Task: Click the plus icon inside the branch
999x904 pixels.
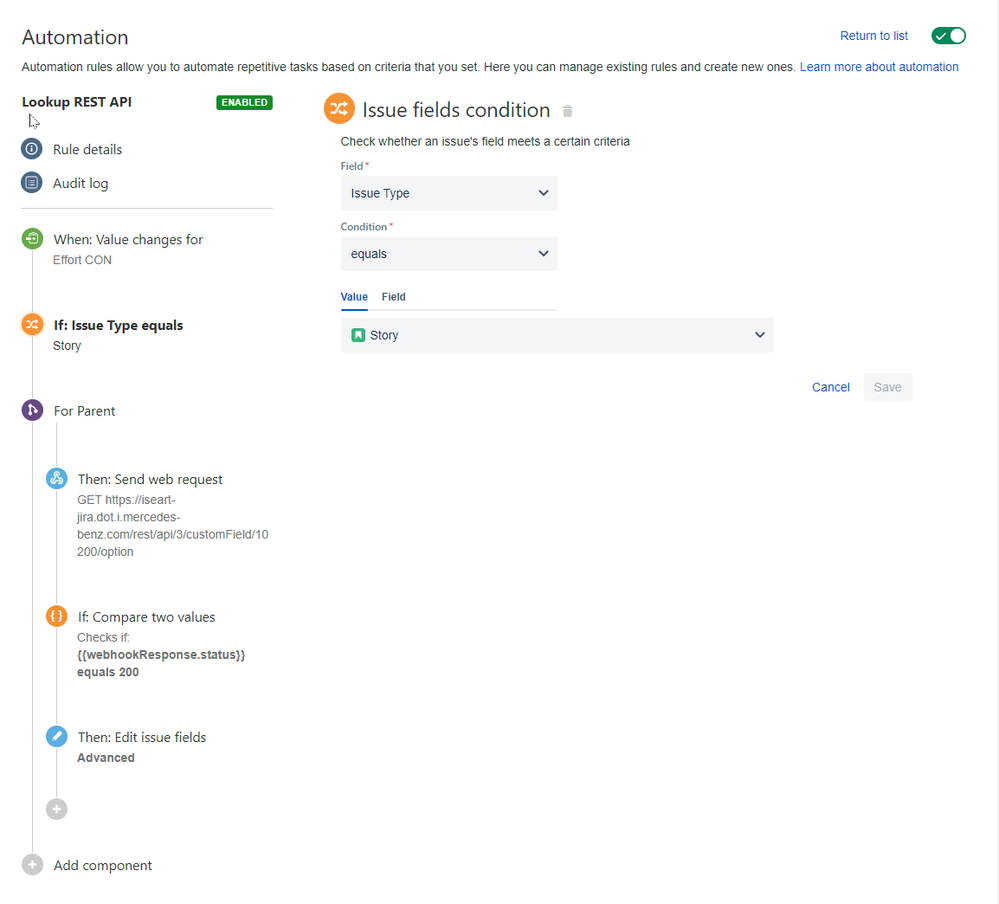Action: pos(57,809)
